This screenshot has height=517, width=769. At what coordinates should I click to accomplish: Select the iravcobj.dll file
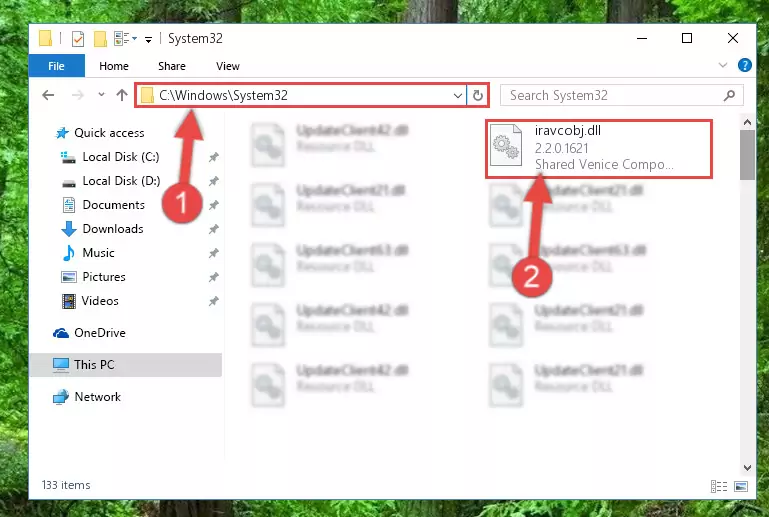[599, 149]
